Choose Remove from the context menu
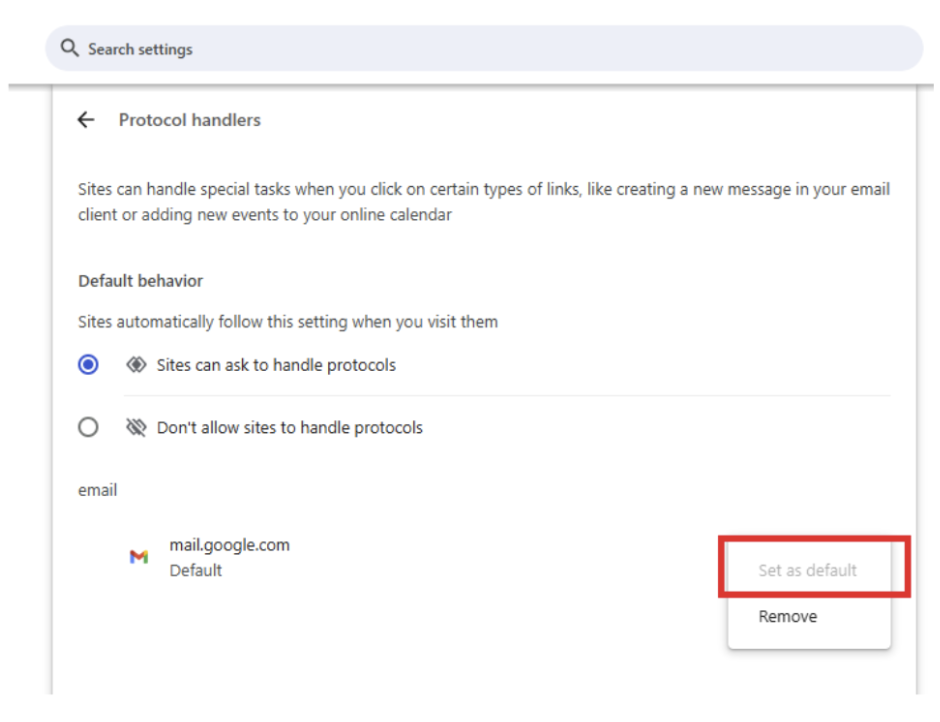 [x=809, y=616]
